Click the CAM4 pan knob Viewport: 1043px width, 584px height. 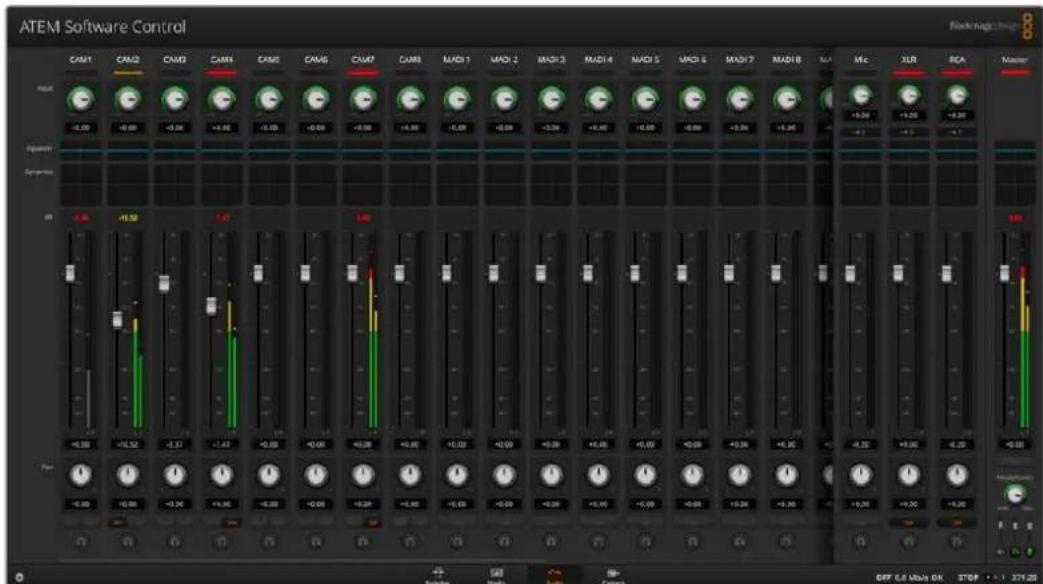222,475
